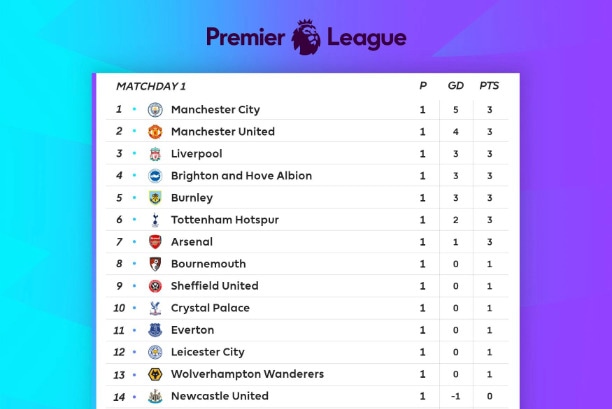
Task: Click the GD column header
Action: click(455, 86)
